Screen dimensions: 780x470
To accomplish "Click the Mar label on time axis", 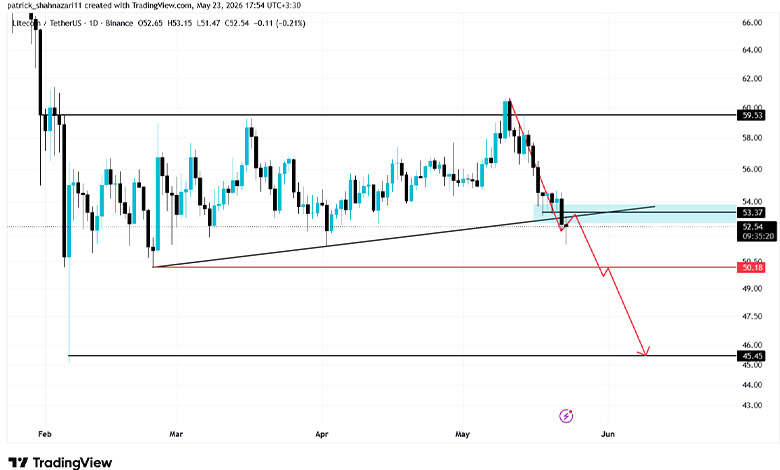I will coord(176,434).
